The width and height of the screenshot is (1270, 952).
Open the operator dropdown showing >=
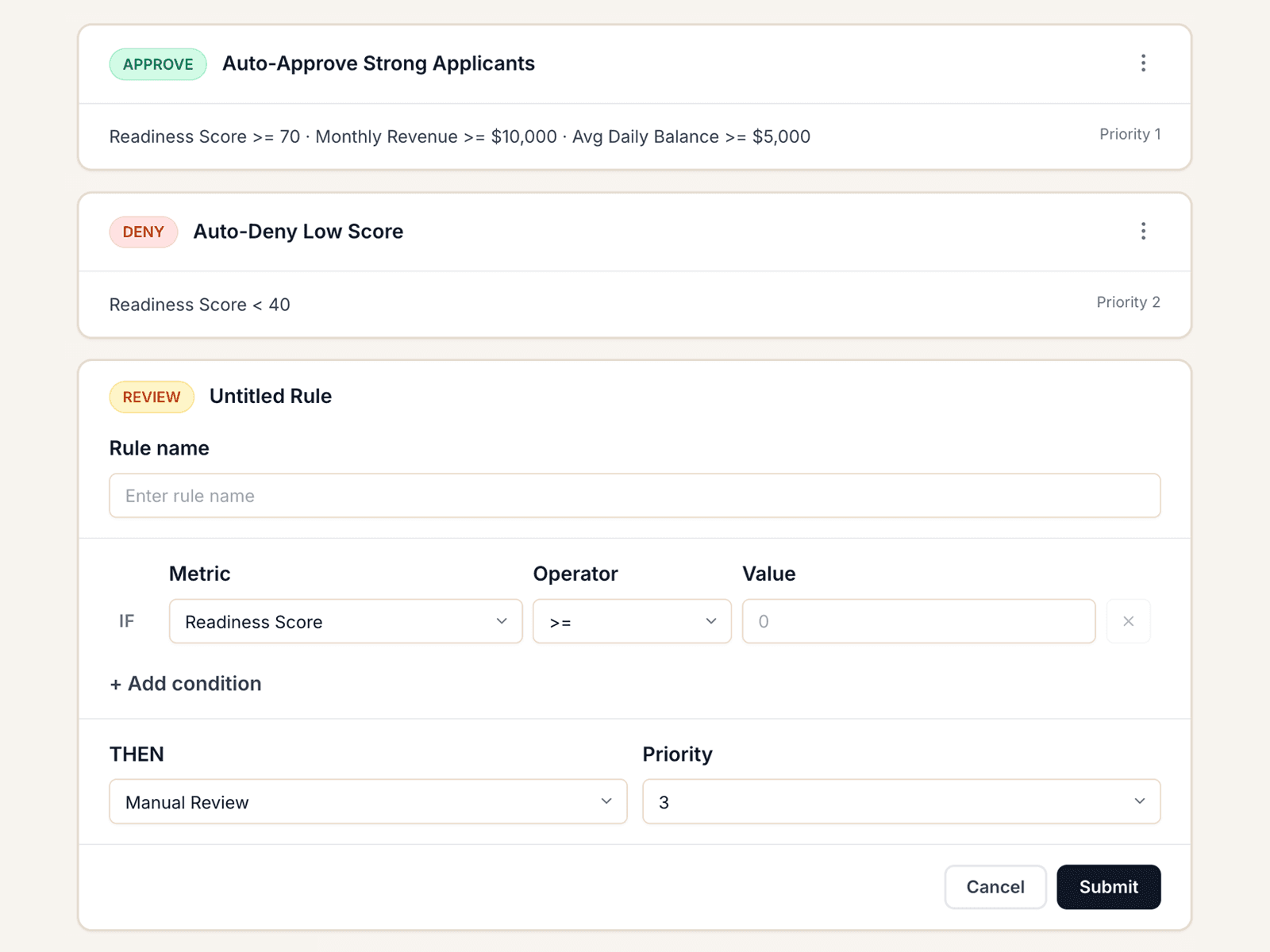632,621
